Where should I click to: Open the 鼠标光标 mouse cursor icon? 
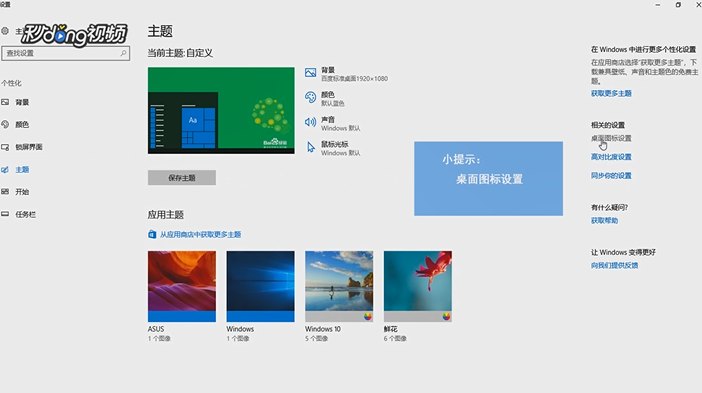[x=310, y=146]
